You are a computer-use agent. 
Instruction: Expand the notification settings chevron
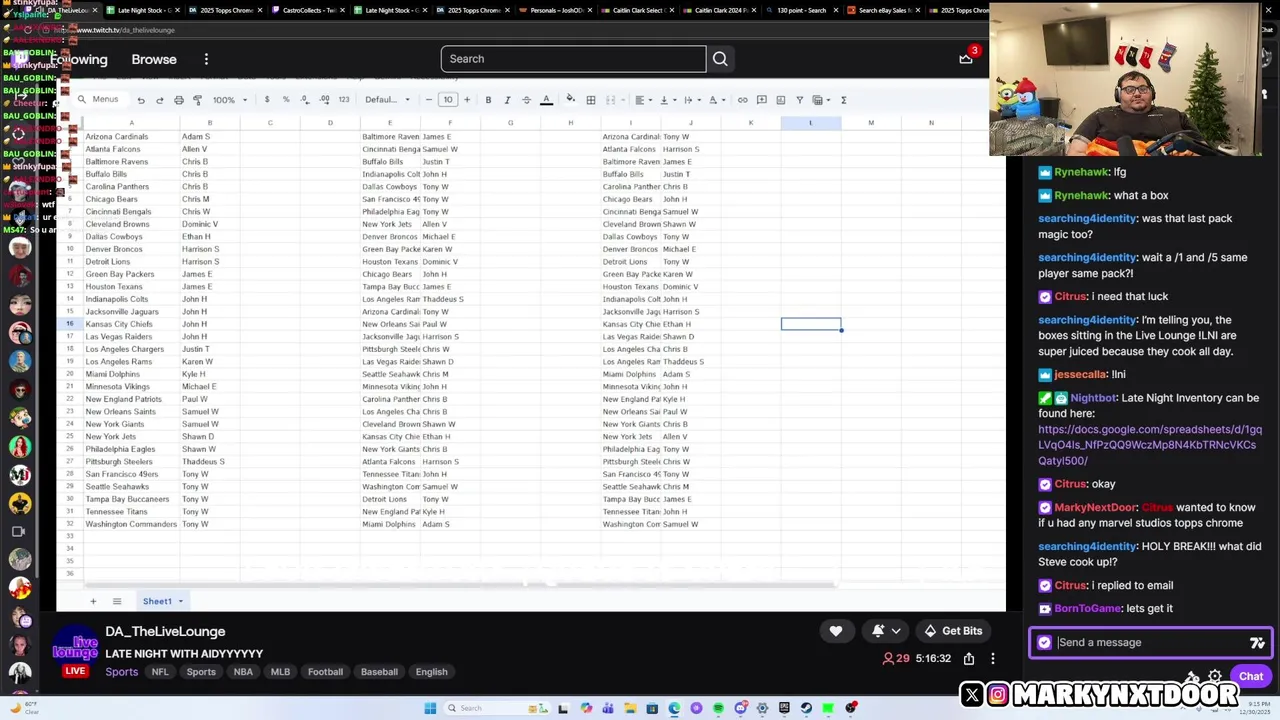tap(896, 631)
